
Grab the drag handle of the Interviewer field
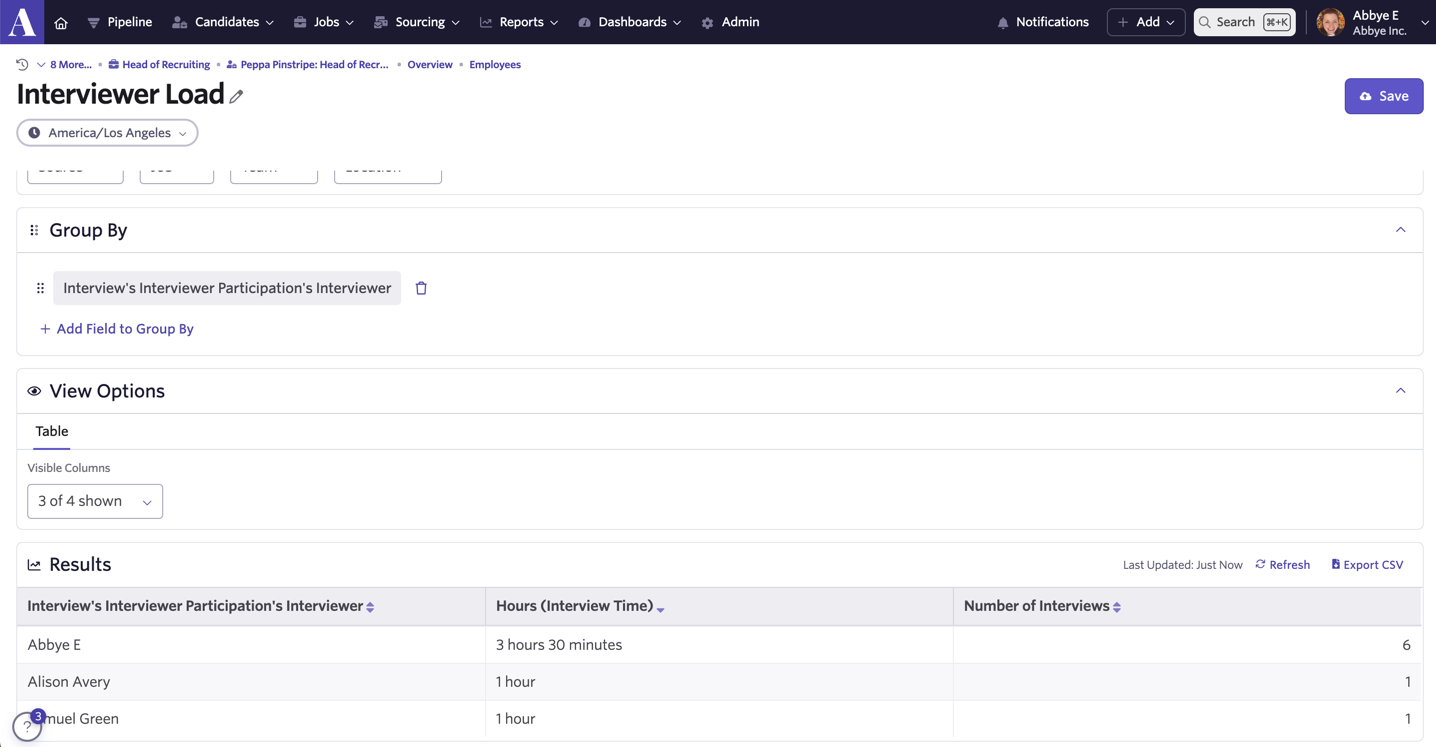tap(40, 288)
